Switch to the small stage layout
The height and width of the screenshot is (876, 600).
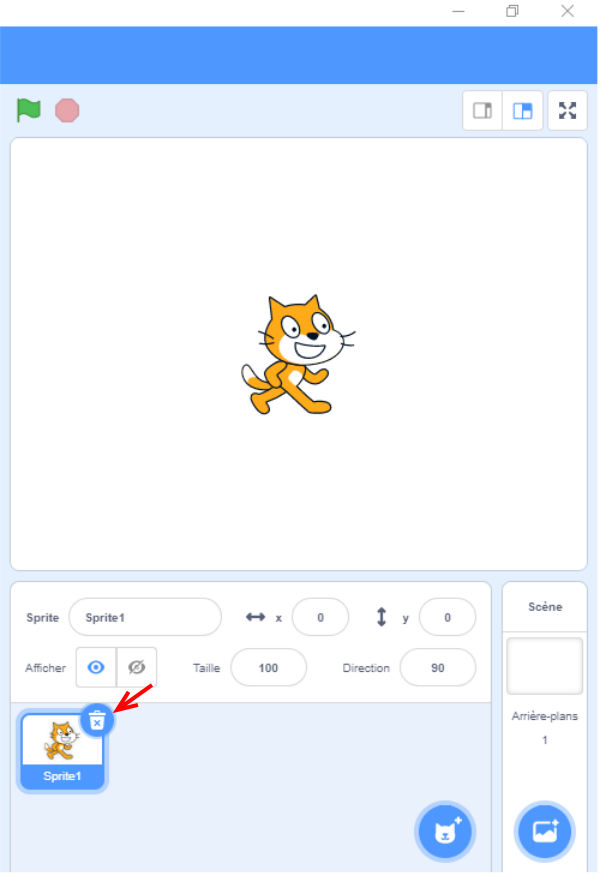coord(483,111)
